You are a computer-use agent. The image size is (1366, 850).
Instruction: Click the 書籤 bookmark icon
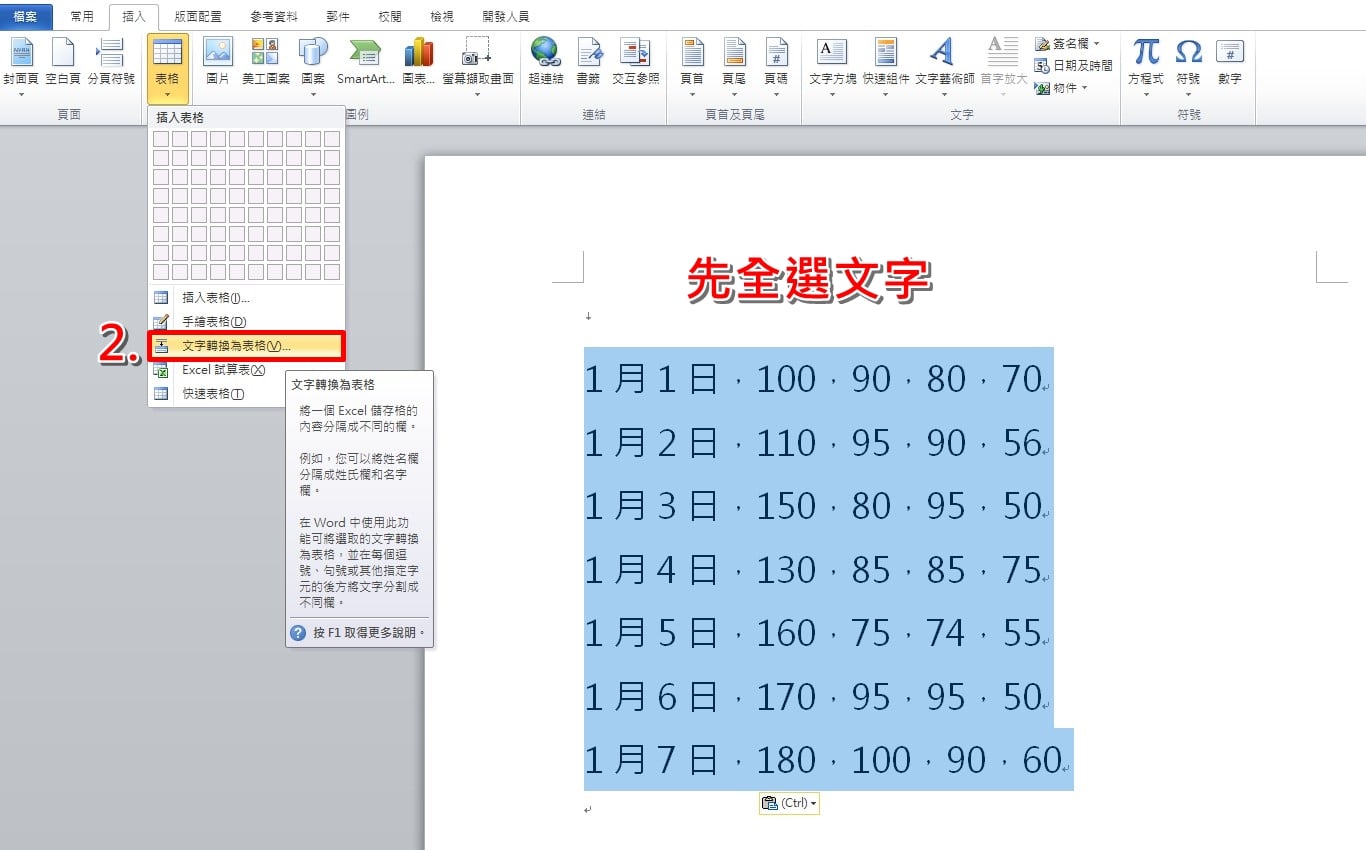pos(589,52)
